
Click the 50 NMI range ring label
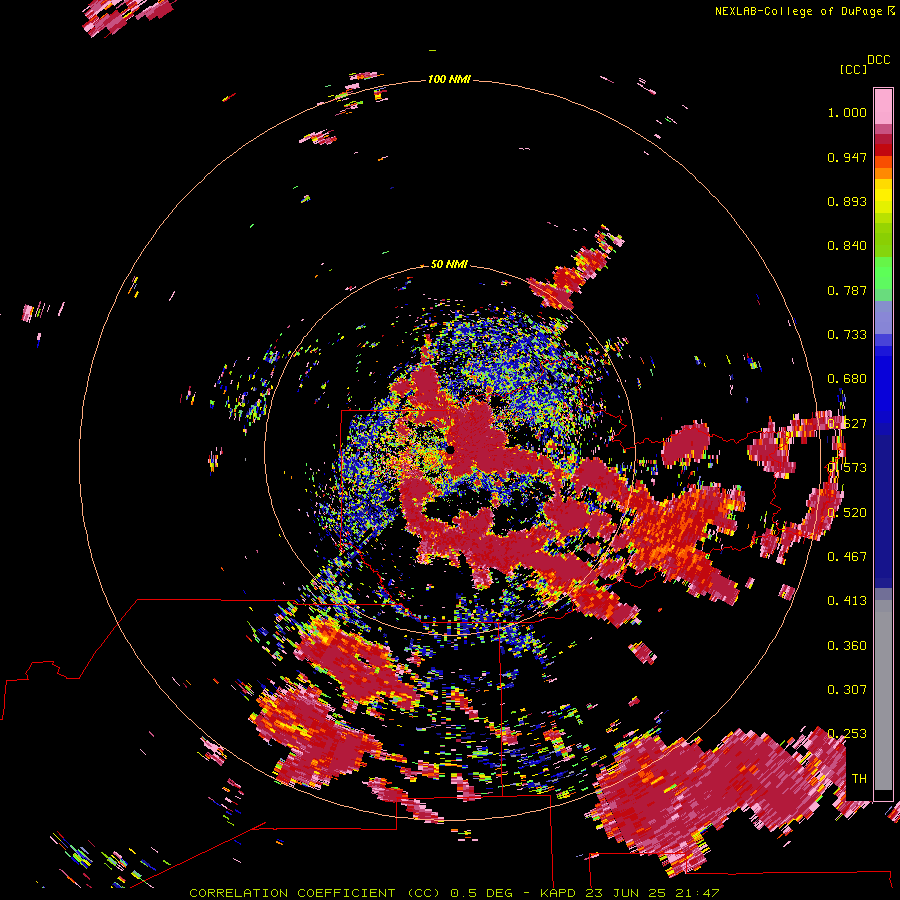coord(449,264)
